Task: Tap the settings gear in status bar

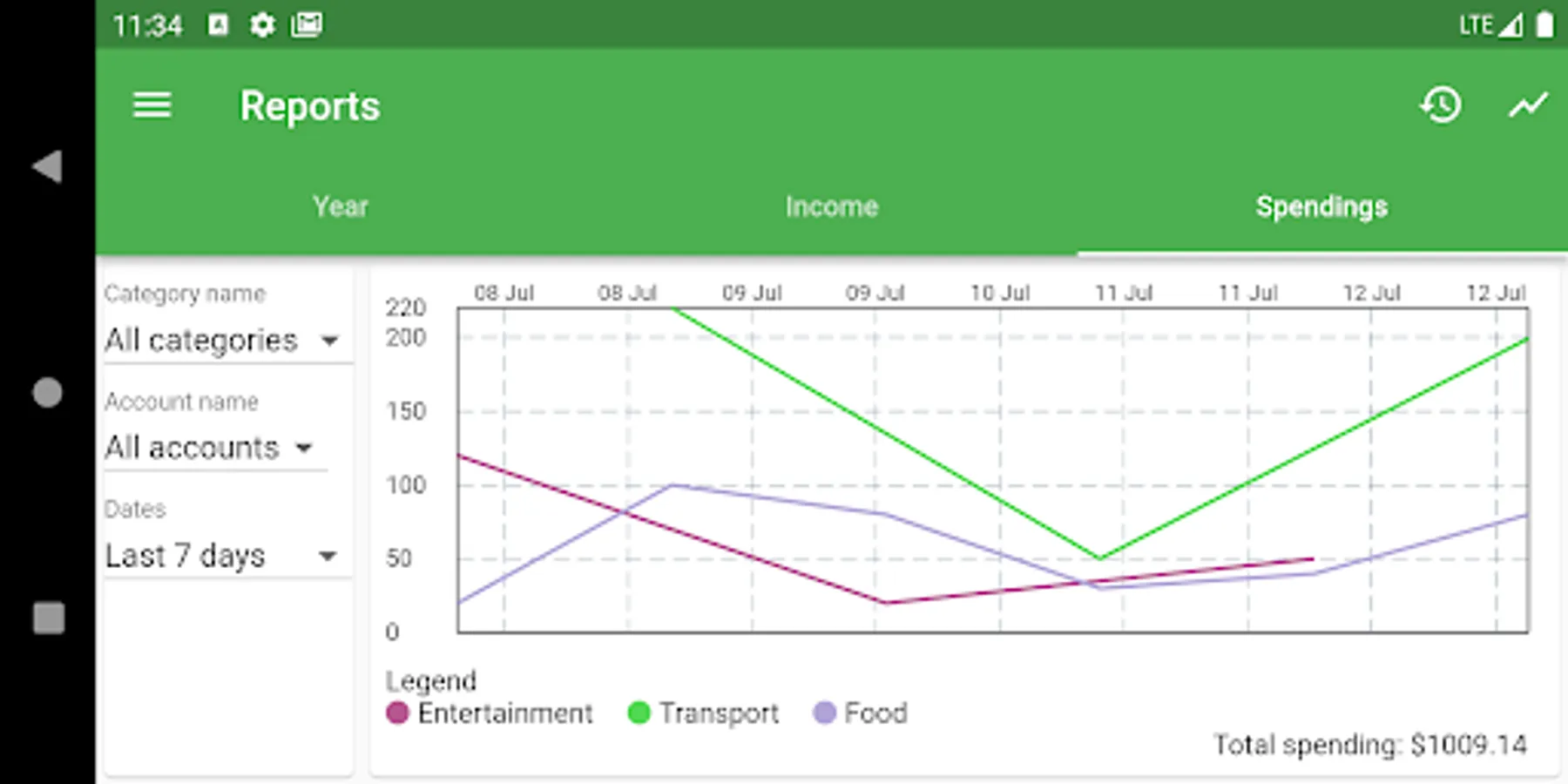Action: click(262, 24)
